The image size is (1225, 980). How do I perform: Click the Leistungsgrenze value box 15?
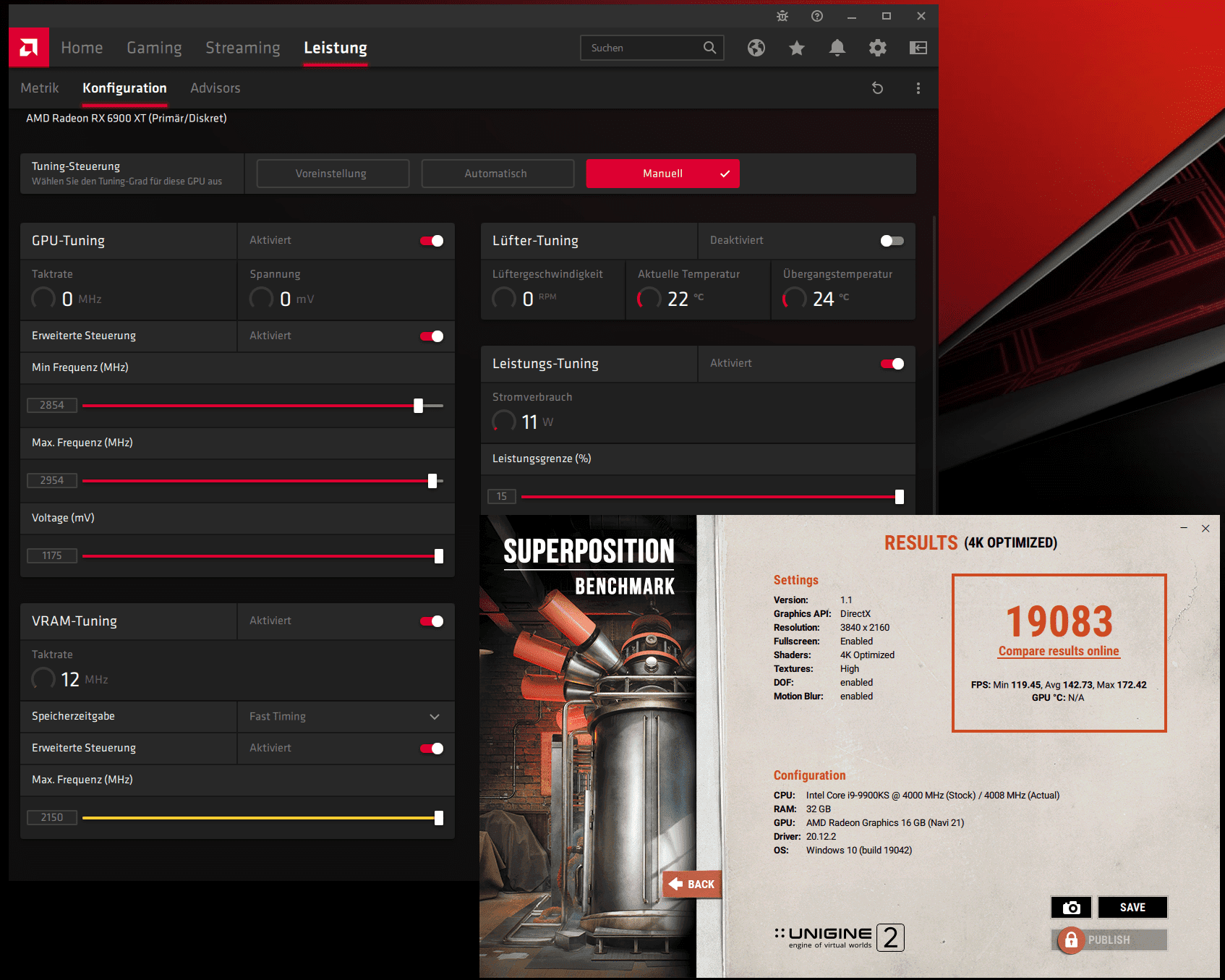click(502, 497)
